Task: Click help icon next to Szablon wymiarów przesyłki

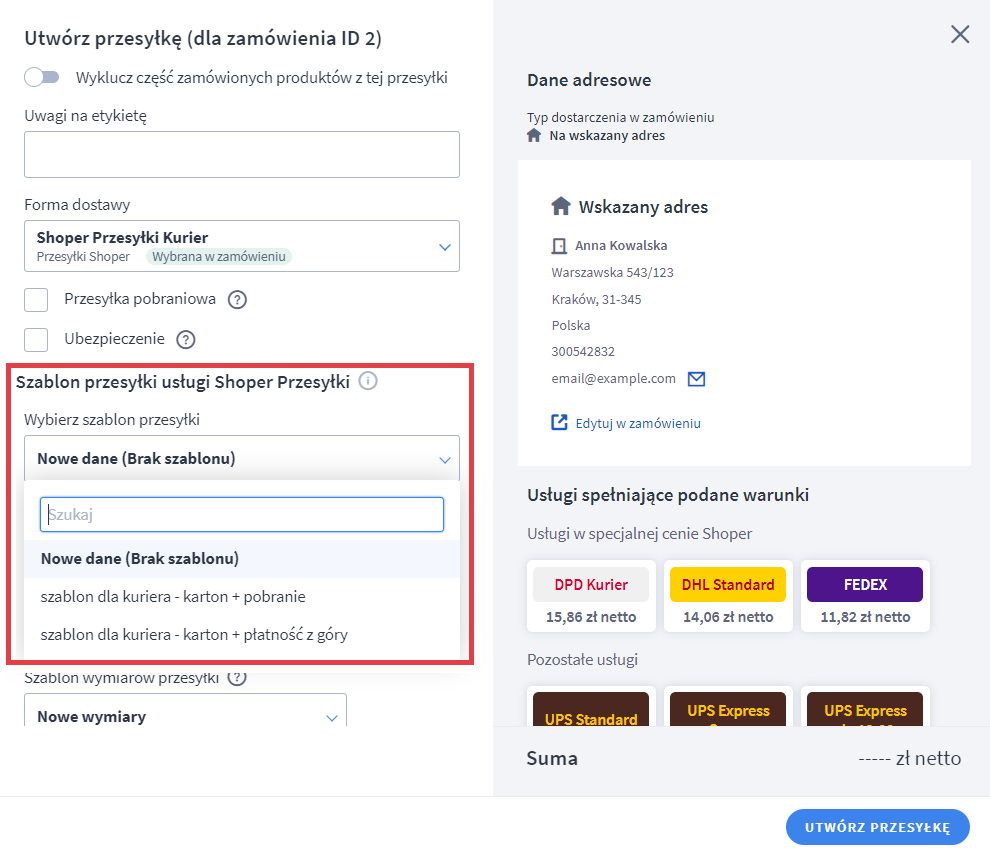Action: pyautogui.click(x=237, y=677)
